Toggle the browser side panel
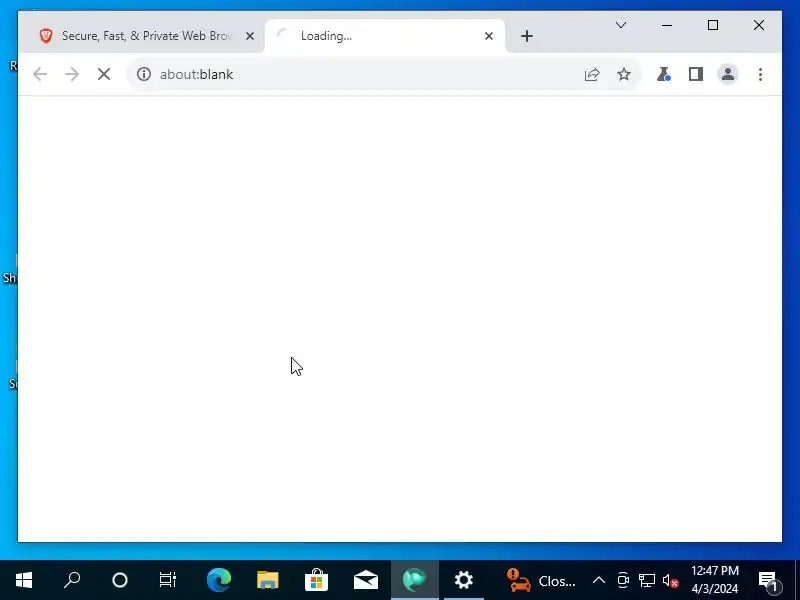800x600 pixels. click(x=696, y=74)
